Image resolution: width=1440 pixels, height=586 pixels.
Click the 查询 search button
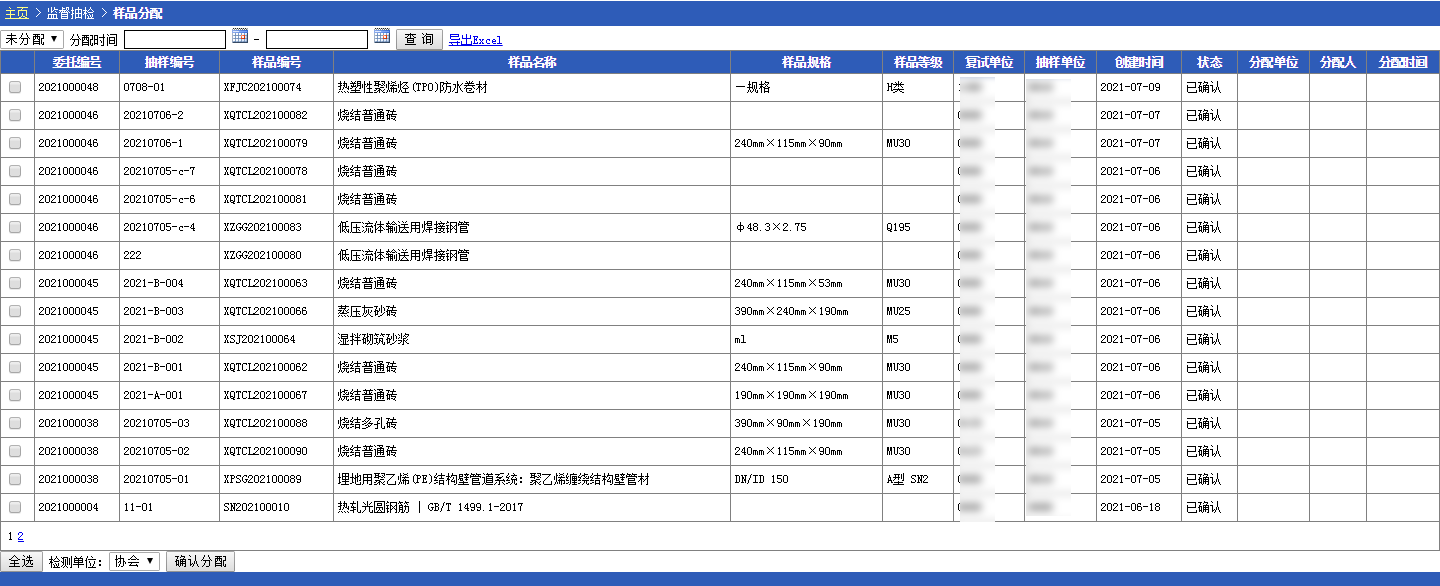(x=420, y=40)
